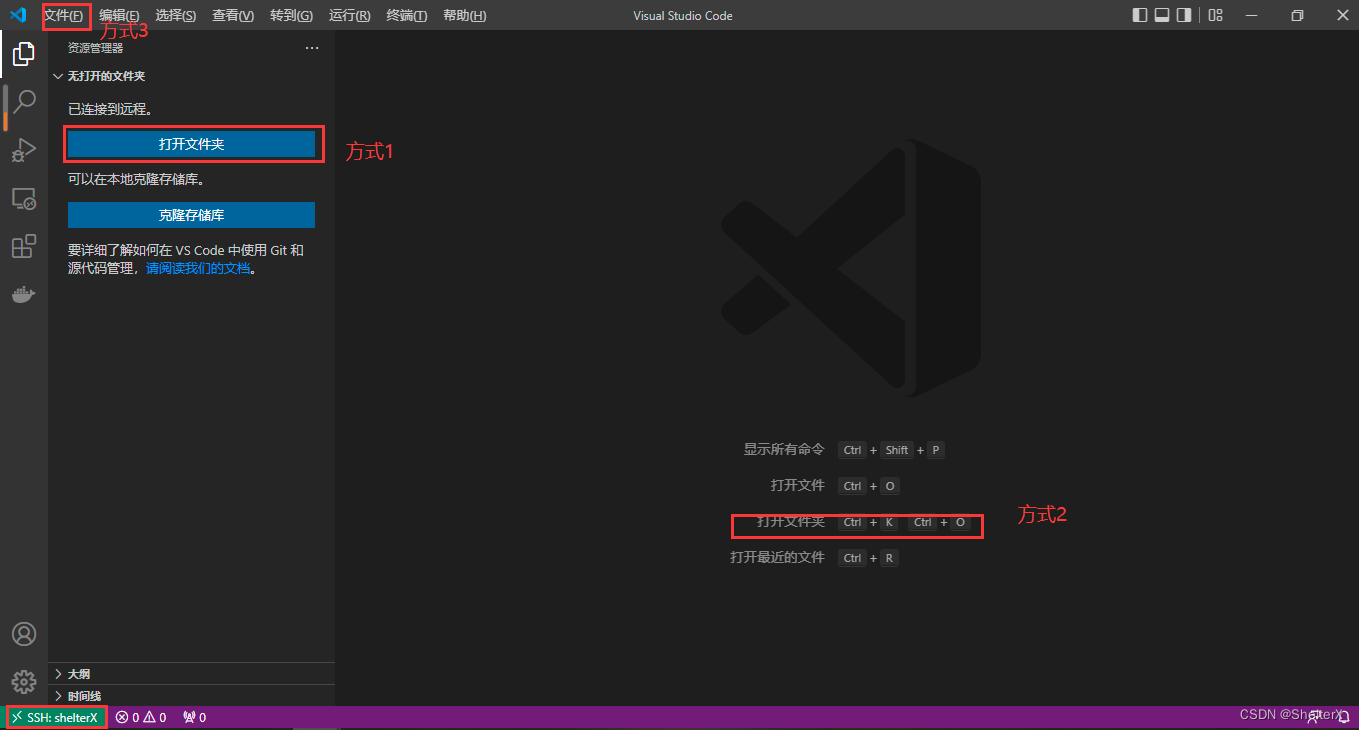Open Explorer more actions ellipsis
The width and height of the screenshot is (1359, 730).
pyautogui.click(x=312, y=48)
